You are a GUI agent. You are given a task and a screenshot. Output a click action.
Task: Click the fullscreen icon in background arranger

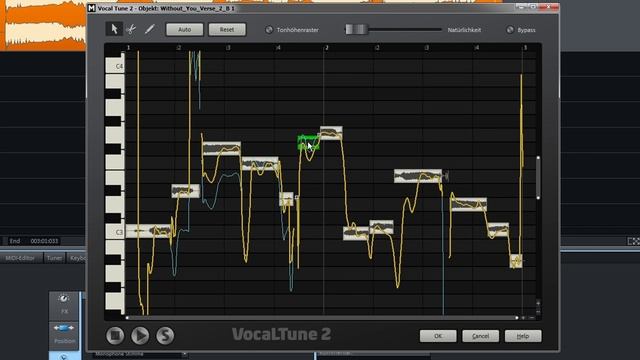click(633, 241)
